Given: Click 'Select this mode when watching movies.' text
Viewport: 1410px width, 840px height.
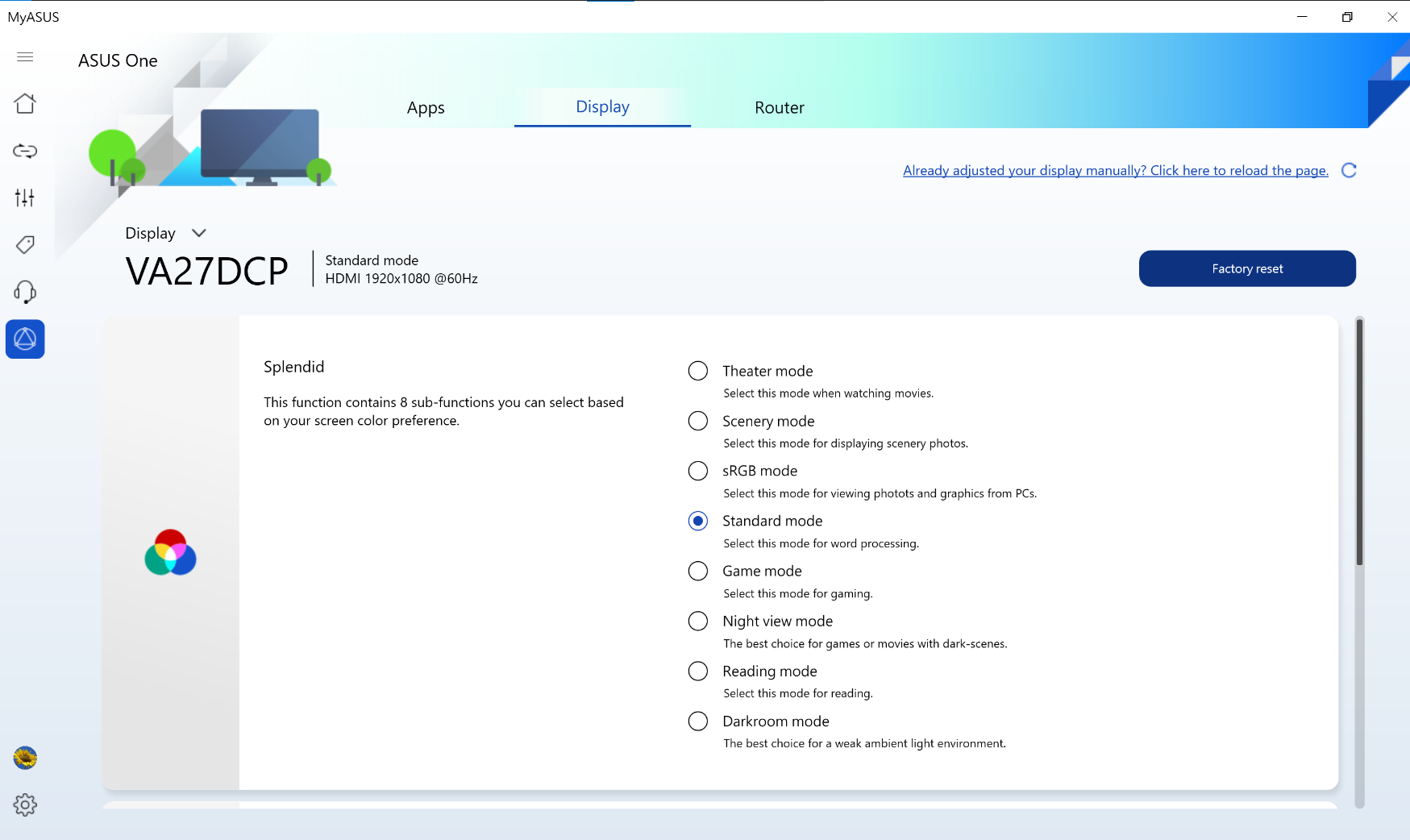Looking at the screenshot, I should 829,393.
